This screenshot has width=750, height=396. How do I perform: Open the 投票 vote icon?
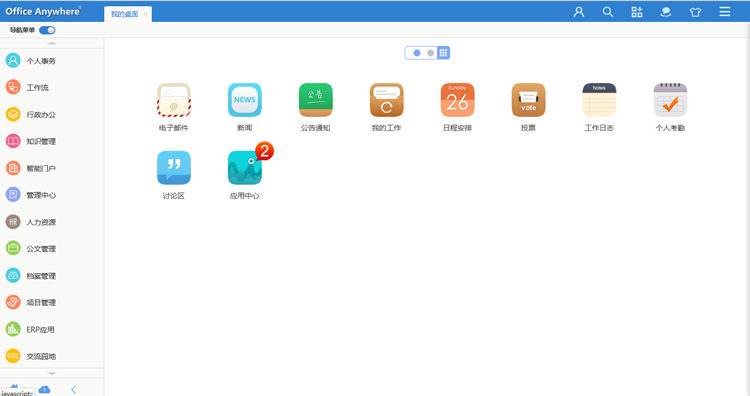click(529, 100)
